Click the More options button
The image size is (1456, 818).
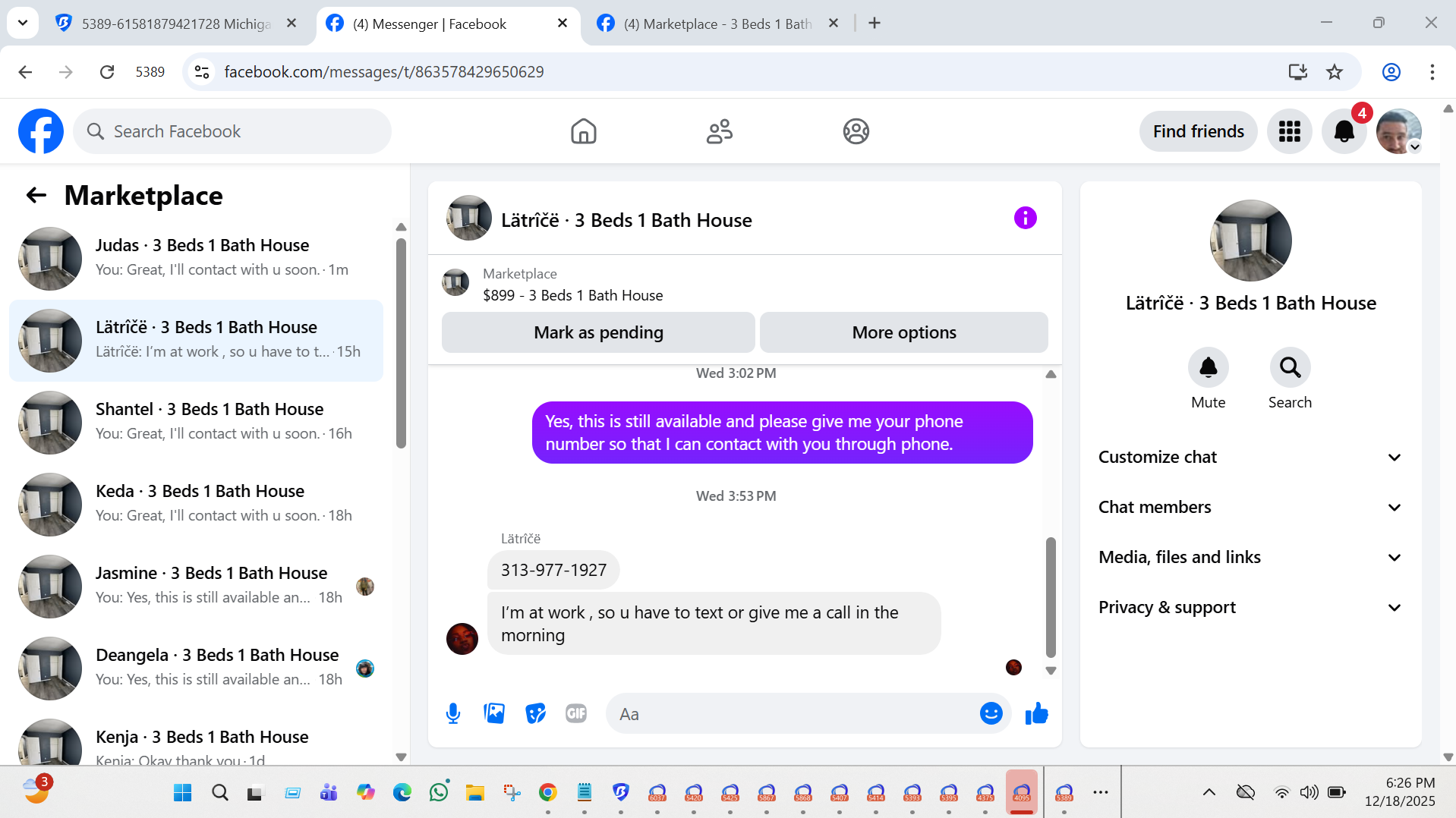903,332
